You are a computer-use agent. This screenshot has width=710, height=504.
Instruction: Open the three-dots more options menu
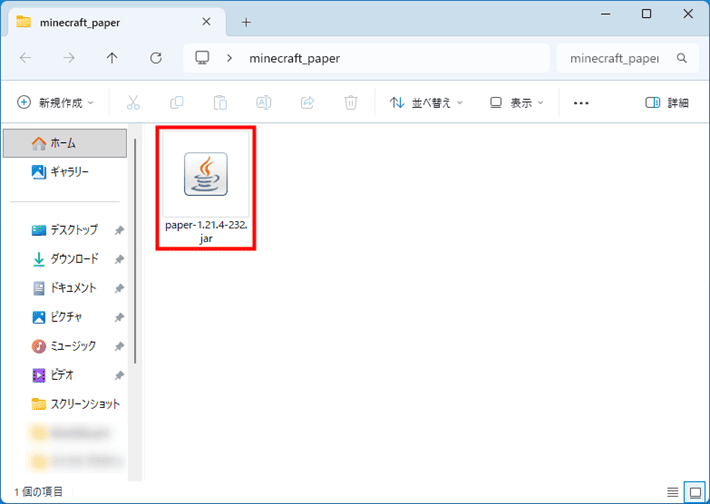[x=581, y=103]
